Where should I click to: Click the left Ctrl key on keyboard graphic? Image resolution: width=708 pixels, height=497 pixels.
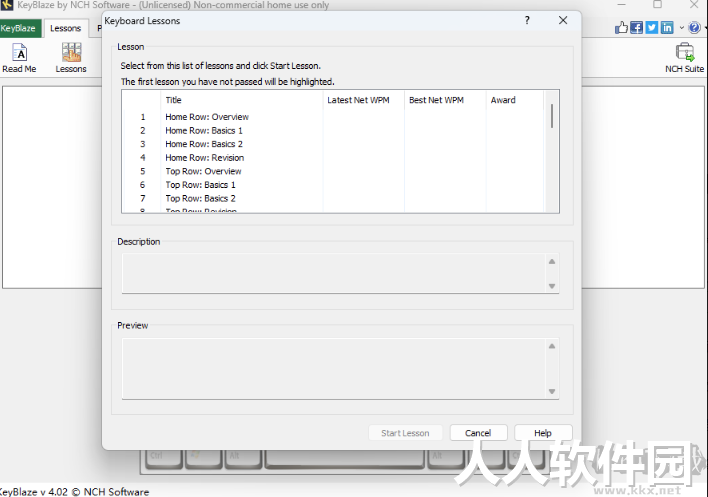coord(164,458)
